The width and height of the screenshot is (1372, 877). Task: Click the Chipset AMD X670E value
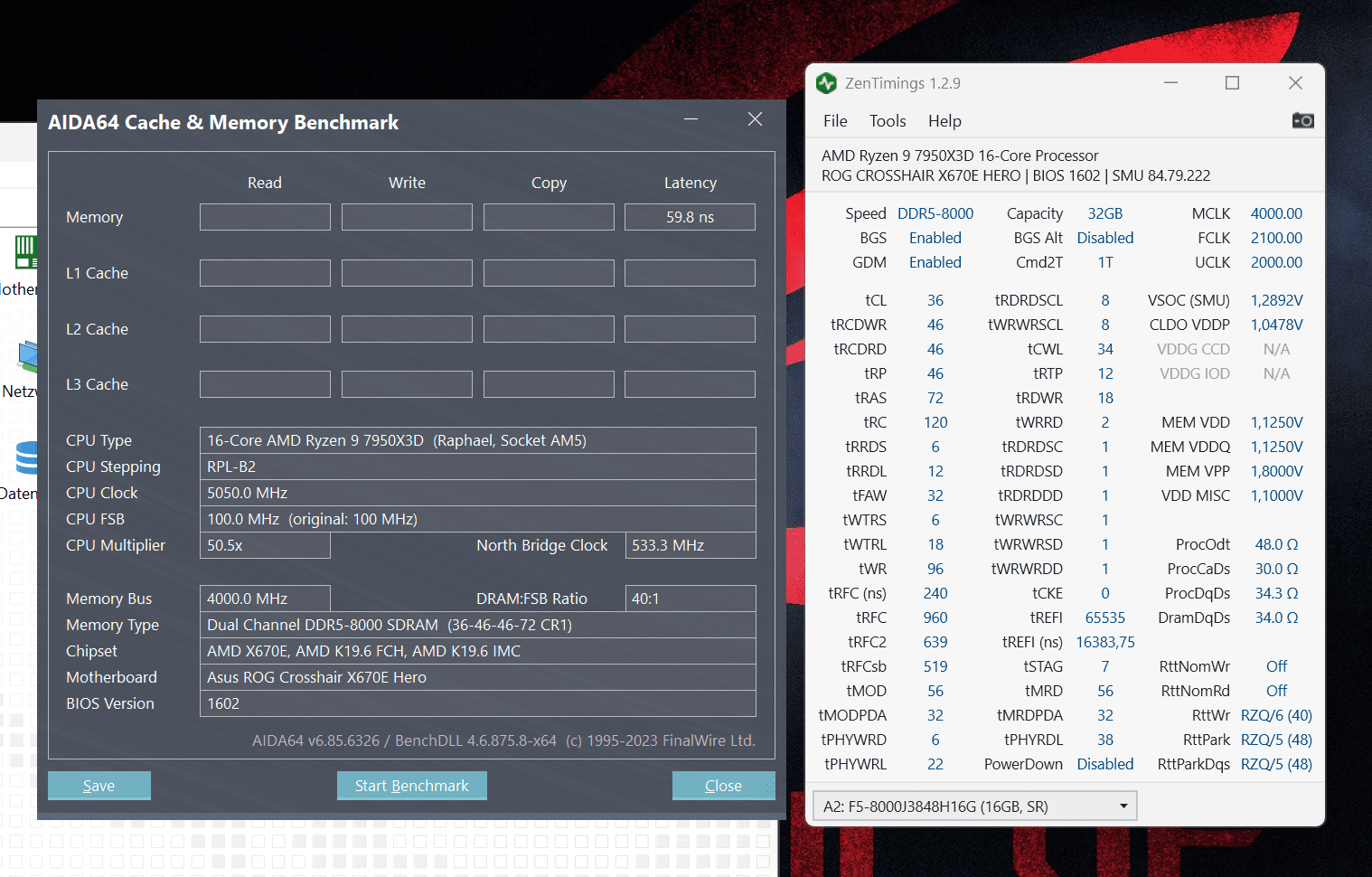(478, 651)
